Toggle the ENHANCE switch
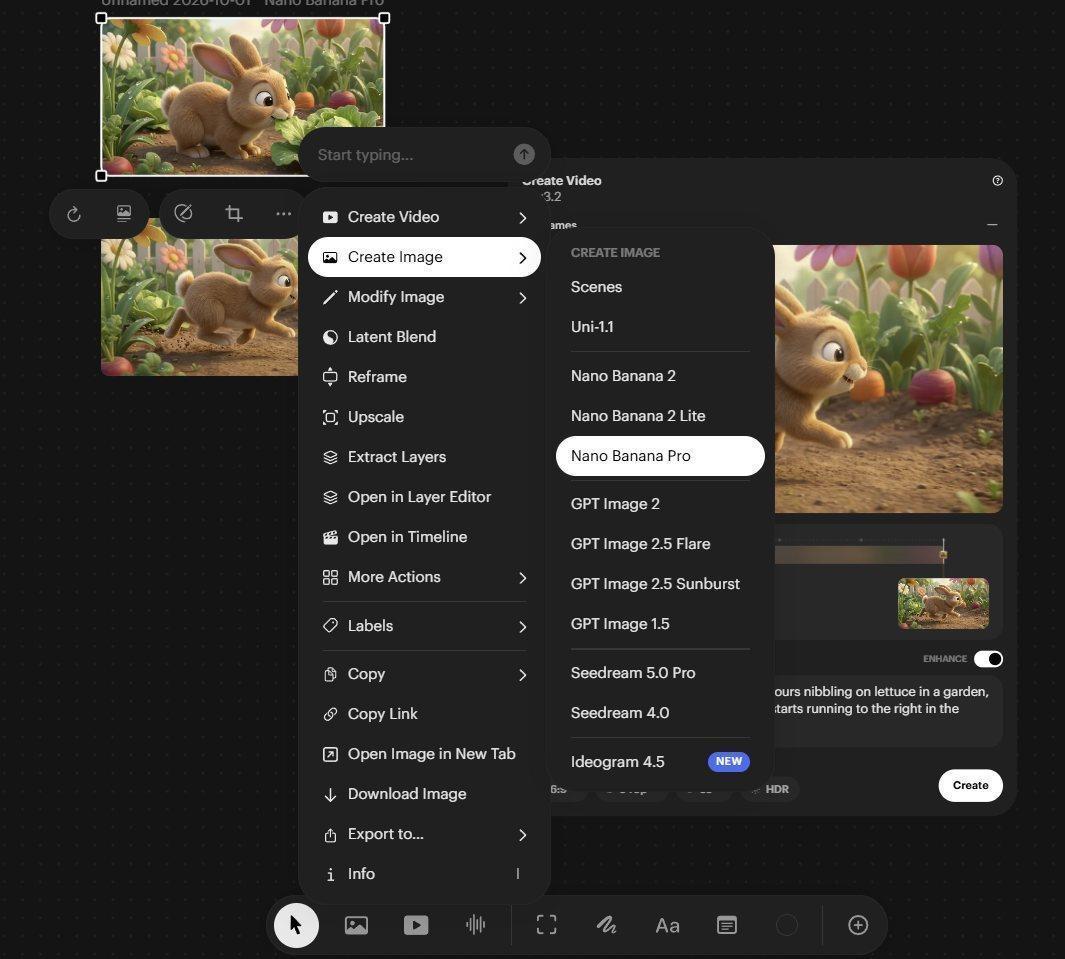The width and height of the screenshot is (1065, 959). (988, 659)
